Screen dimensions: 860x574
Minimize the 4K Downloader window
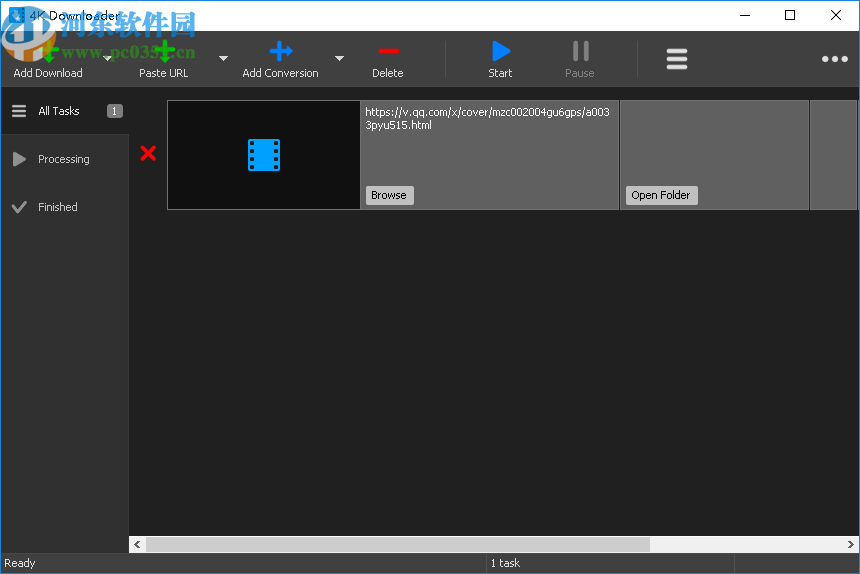(745, 15)
